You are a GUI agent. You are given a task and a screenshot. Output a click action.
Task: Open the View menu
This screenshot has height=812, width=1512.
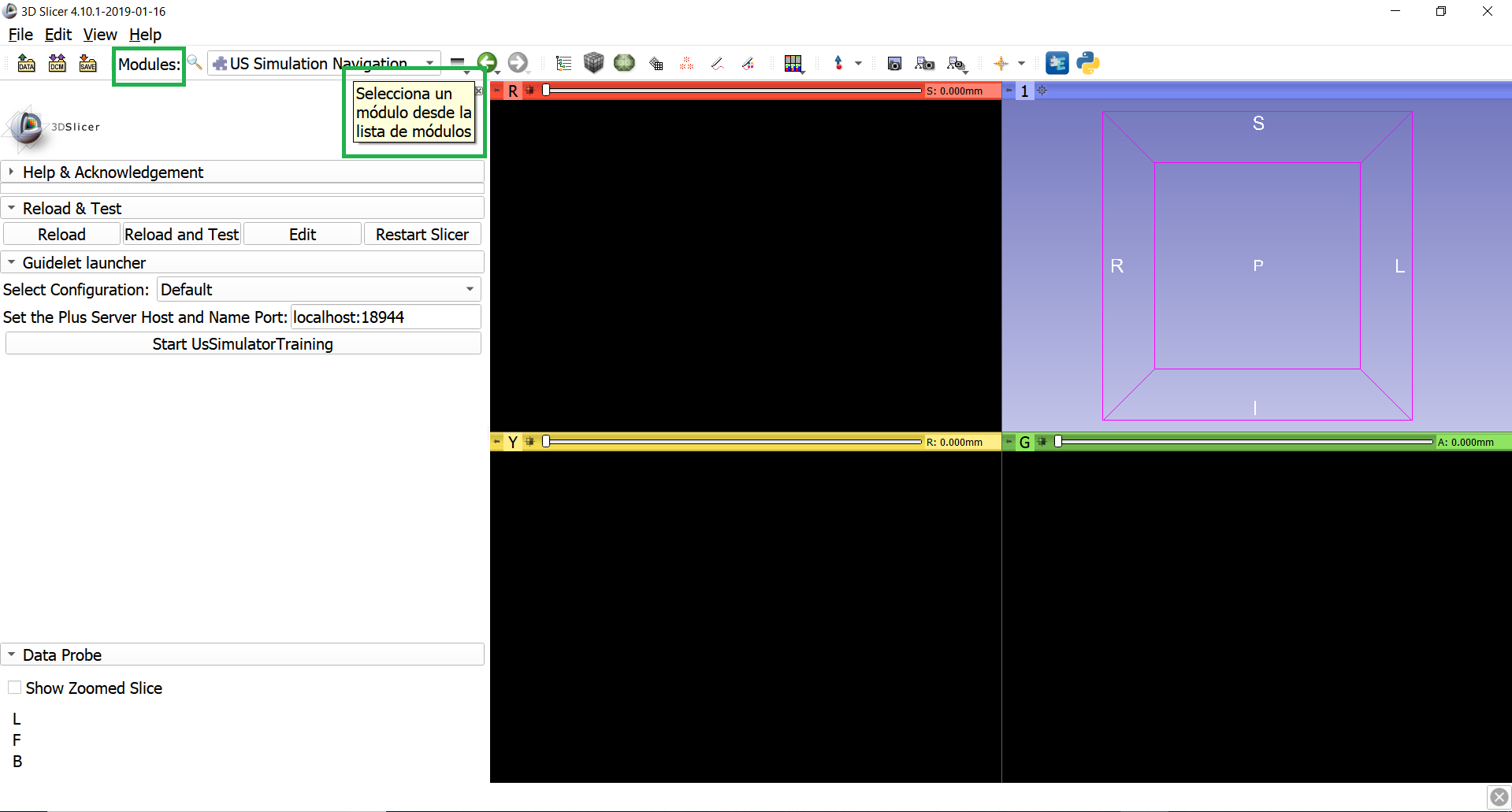click(100, 35)
